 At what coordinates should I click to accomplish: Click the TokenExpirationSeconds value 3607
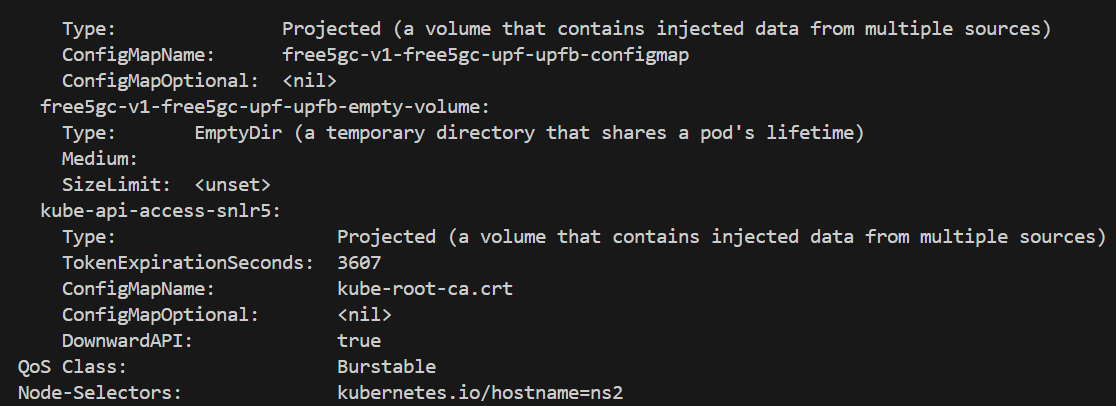click(359, 263)
